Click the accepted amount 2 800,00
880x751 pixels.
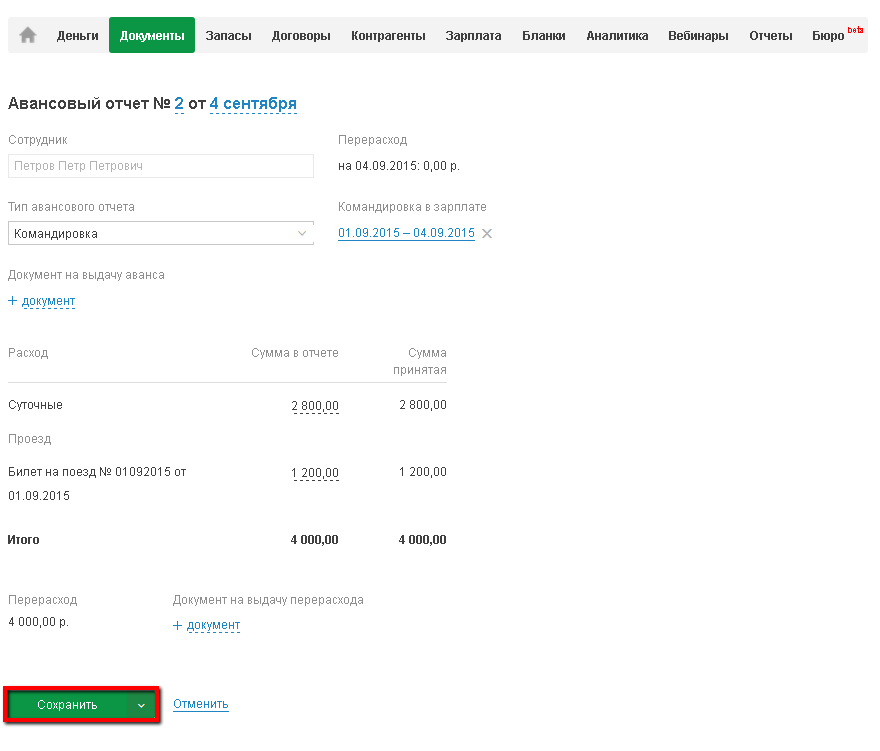coord(423,405)
